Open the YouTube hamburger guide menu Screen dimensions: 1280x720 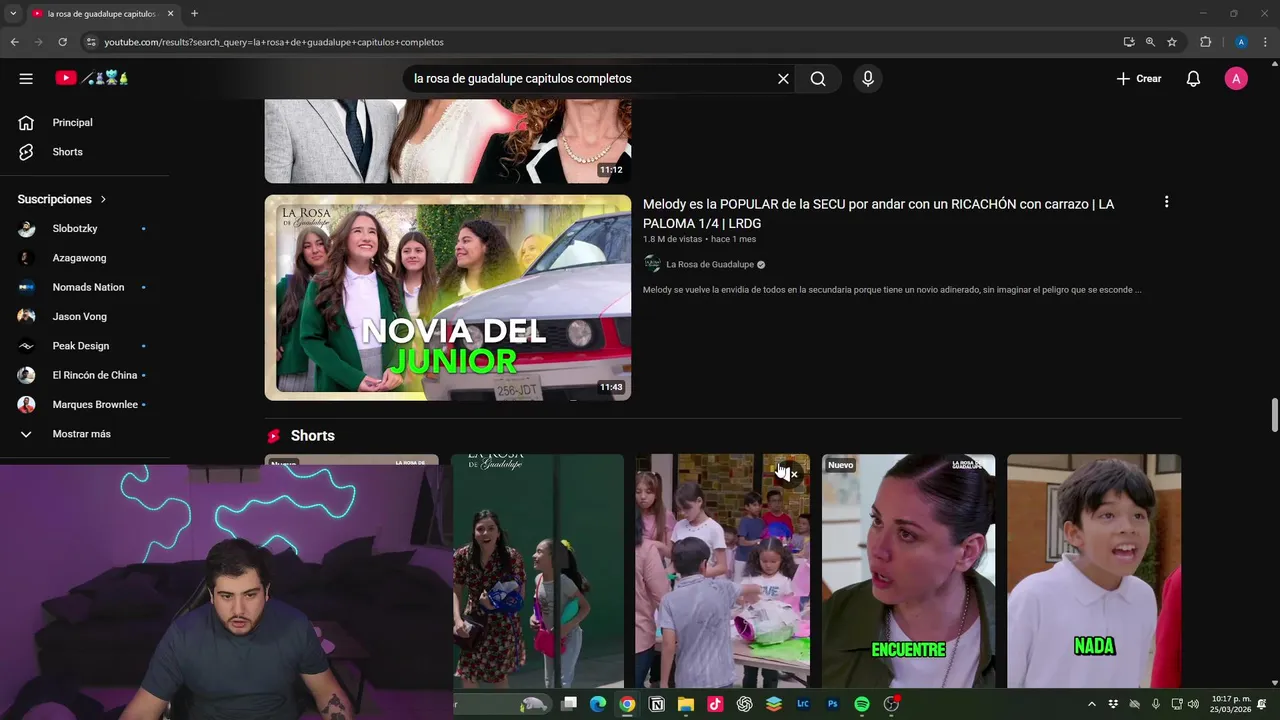[26, 78]
